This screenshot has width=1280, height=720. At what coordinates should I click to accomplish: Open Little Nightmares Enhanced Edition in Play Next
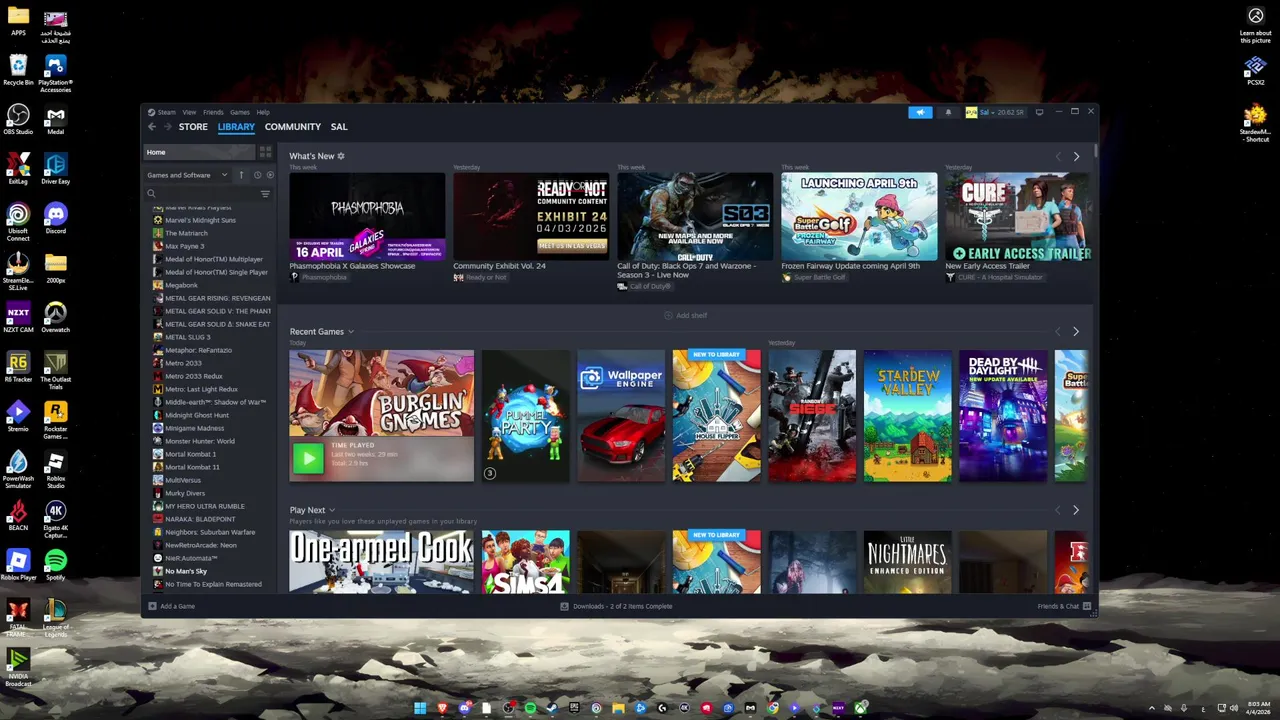pos(908,562)
